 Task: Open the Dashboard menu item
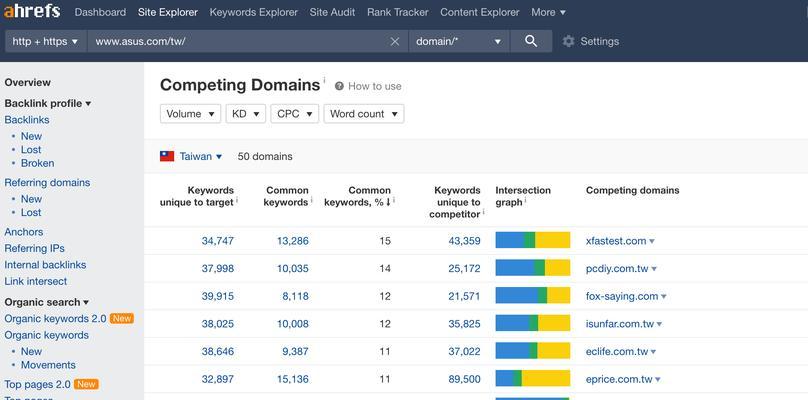point(100,12)
